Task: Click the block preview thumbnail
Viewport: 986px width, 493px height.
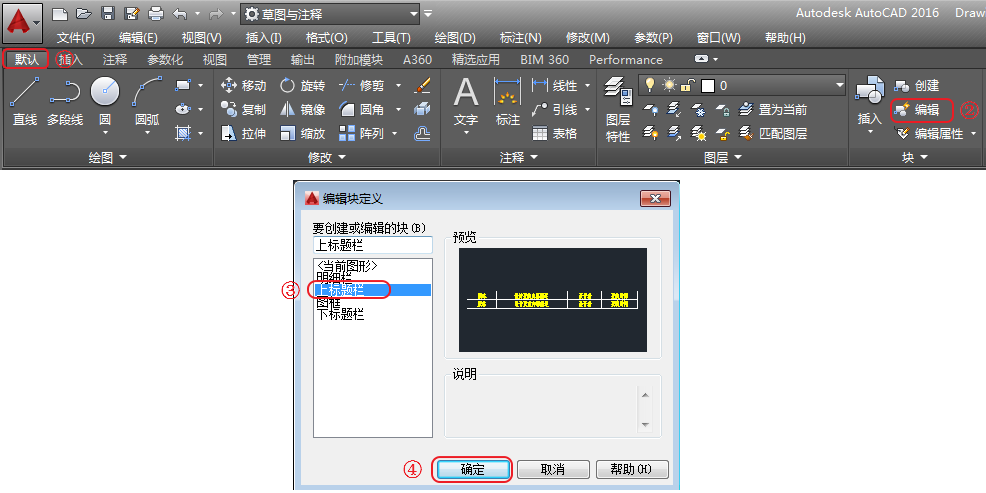Action: pyautogui.click(x=553, y=300)
